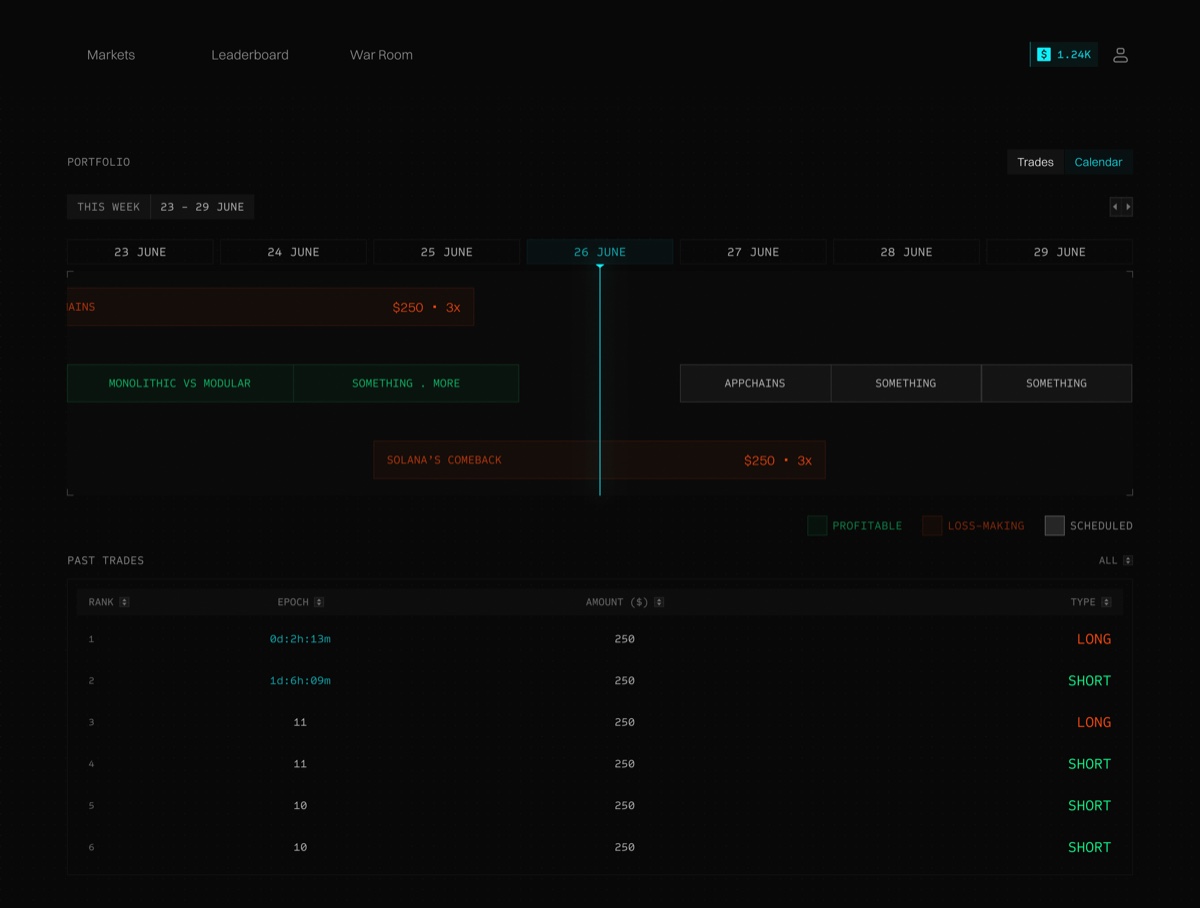1200x908 pixels.
Task: Select the 27 JUNE day header
Action: pos(753,252)
